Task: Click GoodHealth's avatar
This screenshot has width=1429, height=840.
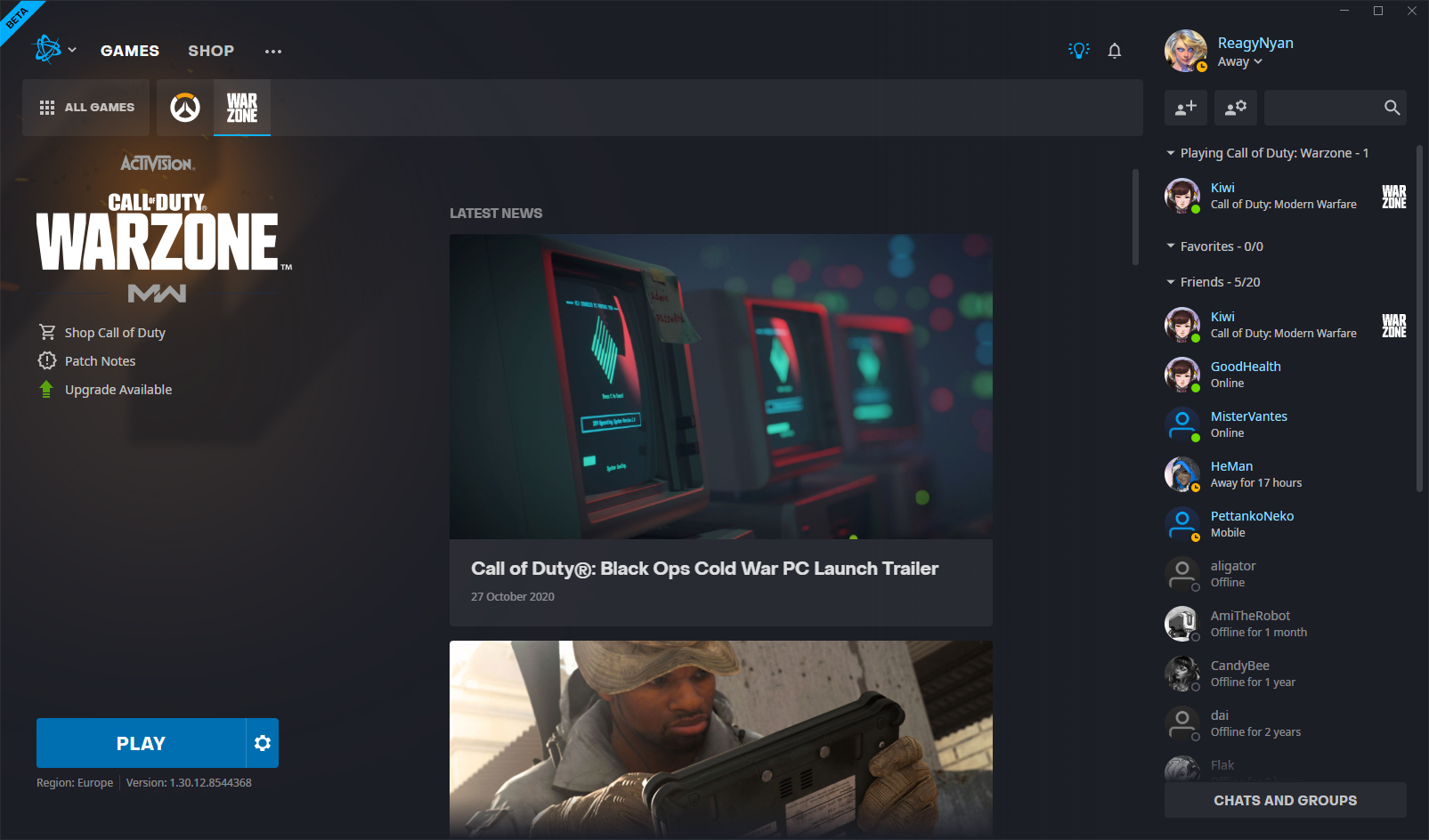Action: pyautogui.click(x=1182, y=375)
